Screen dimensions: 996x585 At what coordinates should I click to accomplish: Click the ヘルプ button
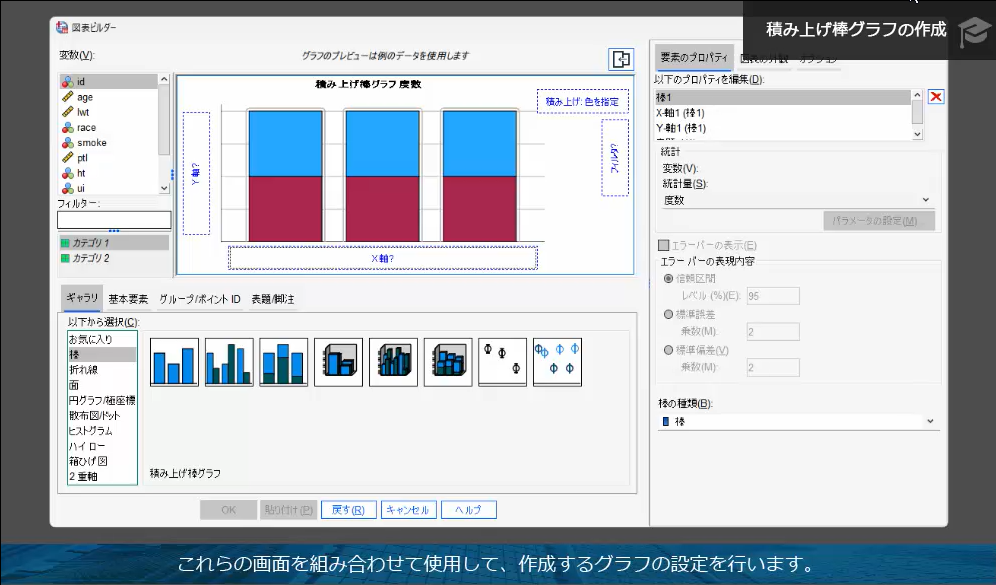coord(470,509)
